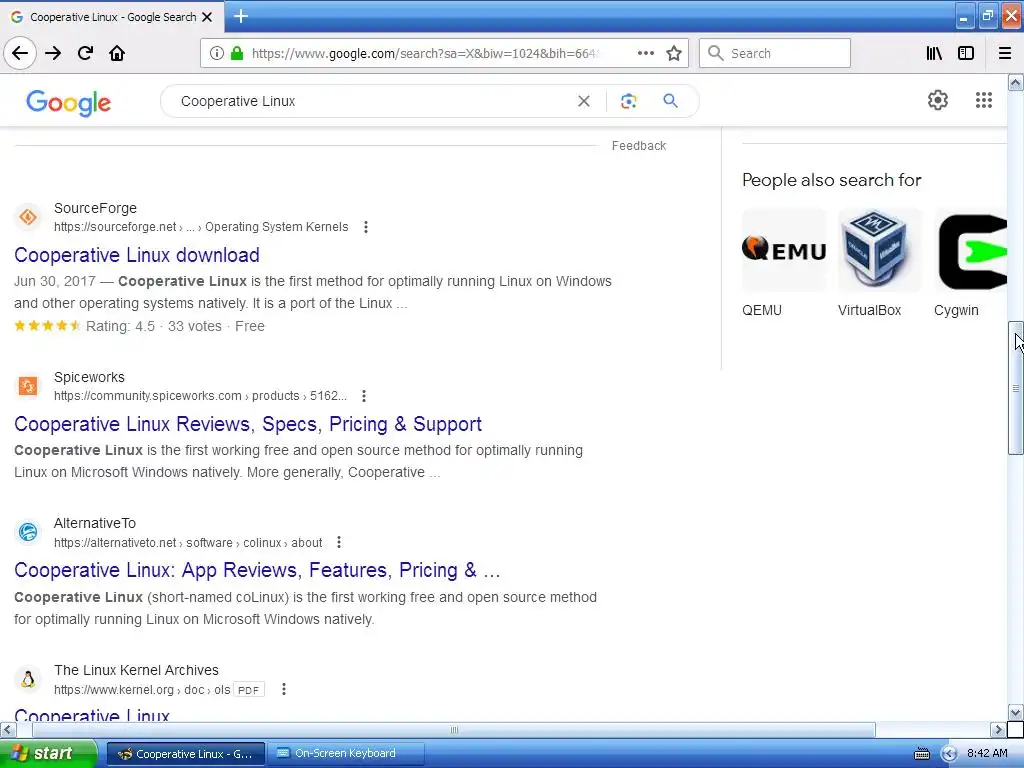Click the Feedback link
Screen dimensions: 1024x768
pyautogui.click(x=639, y=146)
